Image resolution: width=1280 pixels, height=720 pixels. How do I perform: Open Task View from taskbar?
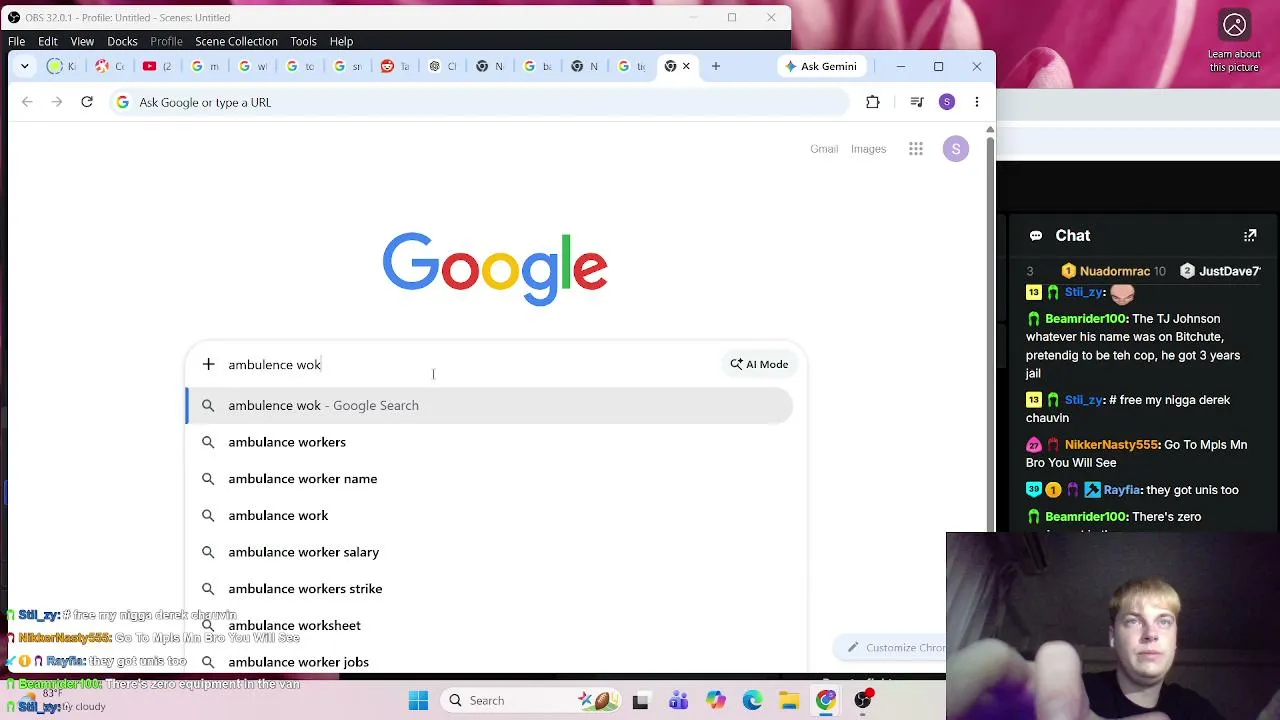pyautogui.click(x=640, y=701)
